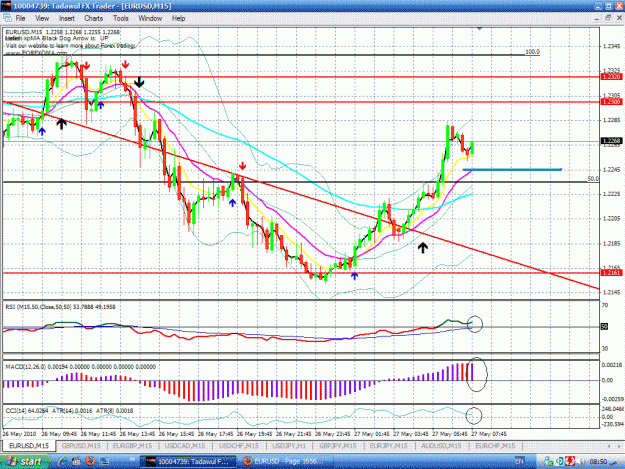This screenshot has height=469, width=625.
Task: Select the Tadawul FX Trader taskbar button
Action: pyautogui.click(x=189, y=461)
